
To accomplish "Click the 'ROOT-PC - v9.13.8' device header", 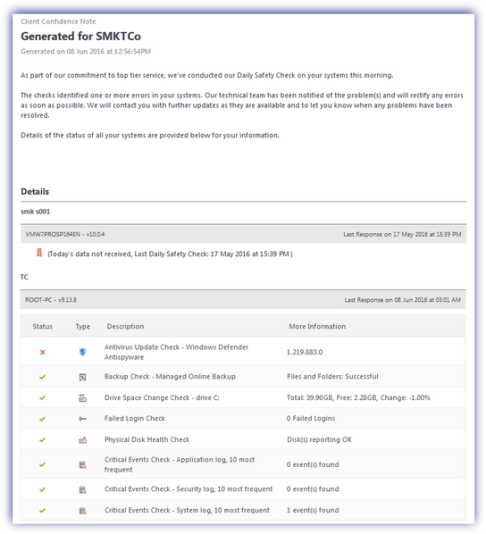I will pyautogui.click(x=51, y=300).
